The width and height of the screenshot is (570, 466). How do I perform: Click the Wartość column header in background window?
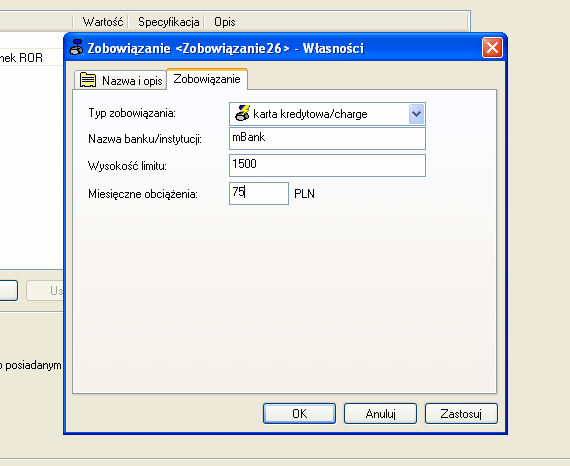click(103, 22)
